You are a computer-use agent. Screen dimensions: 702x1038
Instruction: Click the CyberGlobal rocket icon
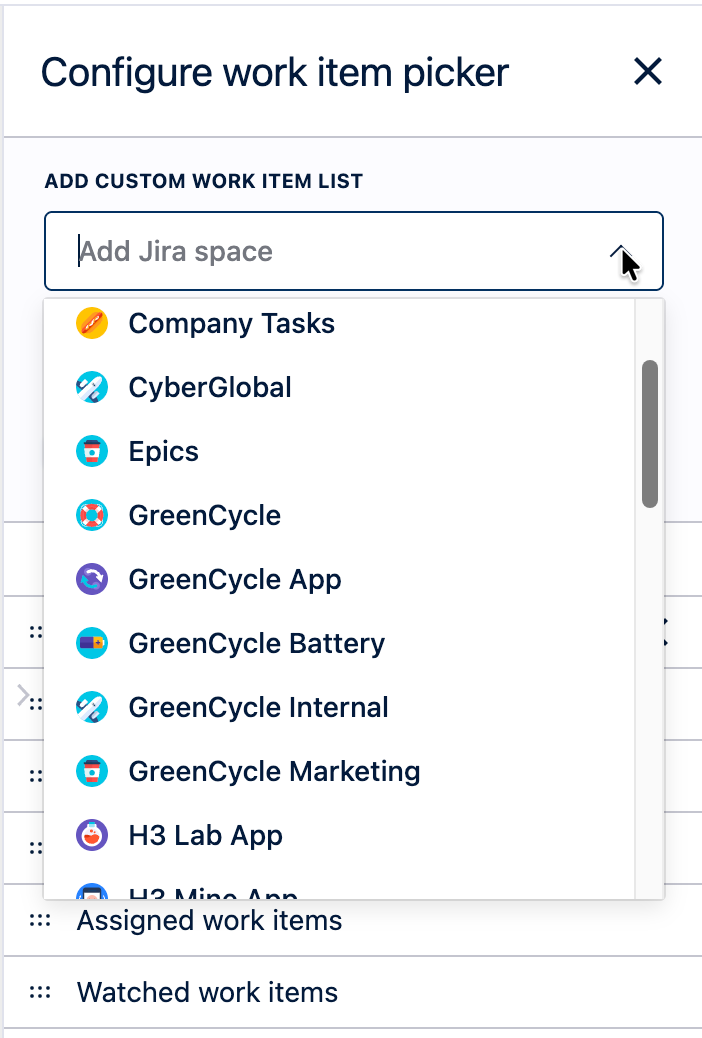(x=92, y=387)
